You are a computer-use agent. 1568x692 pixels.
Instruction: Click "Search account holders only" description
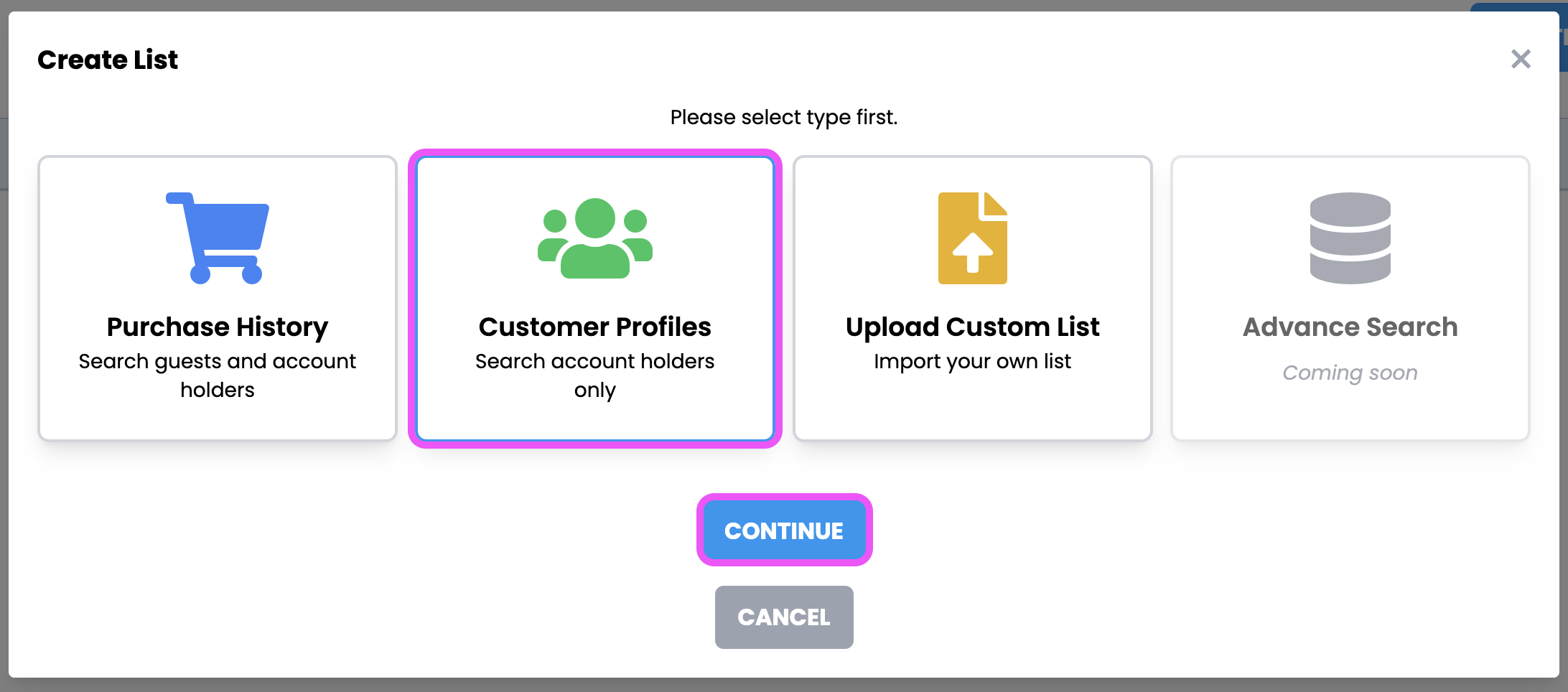[594, 375]
